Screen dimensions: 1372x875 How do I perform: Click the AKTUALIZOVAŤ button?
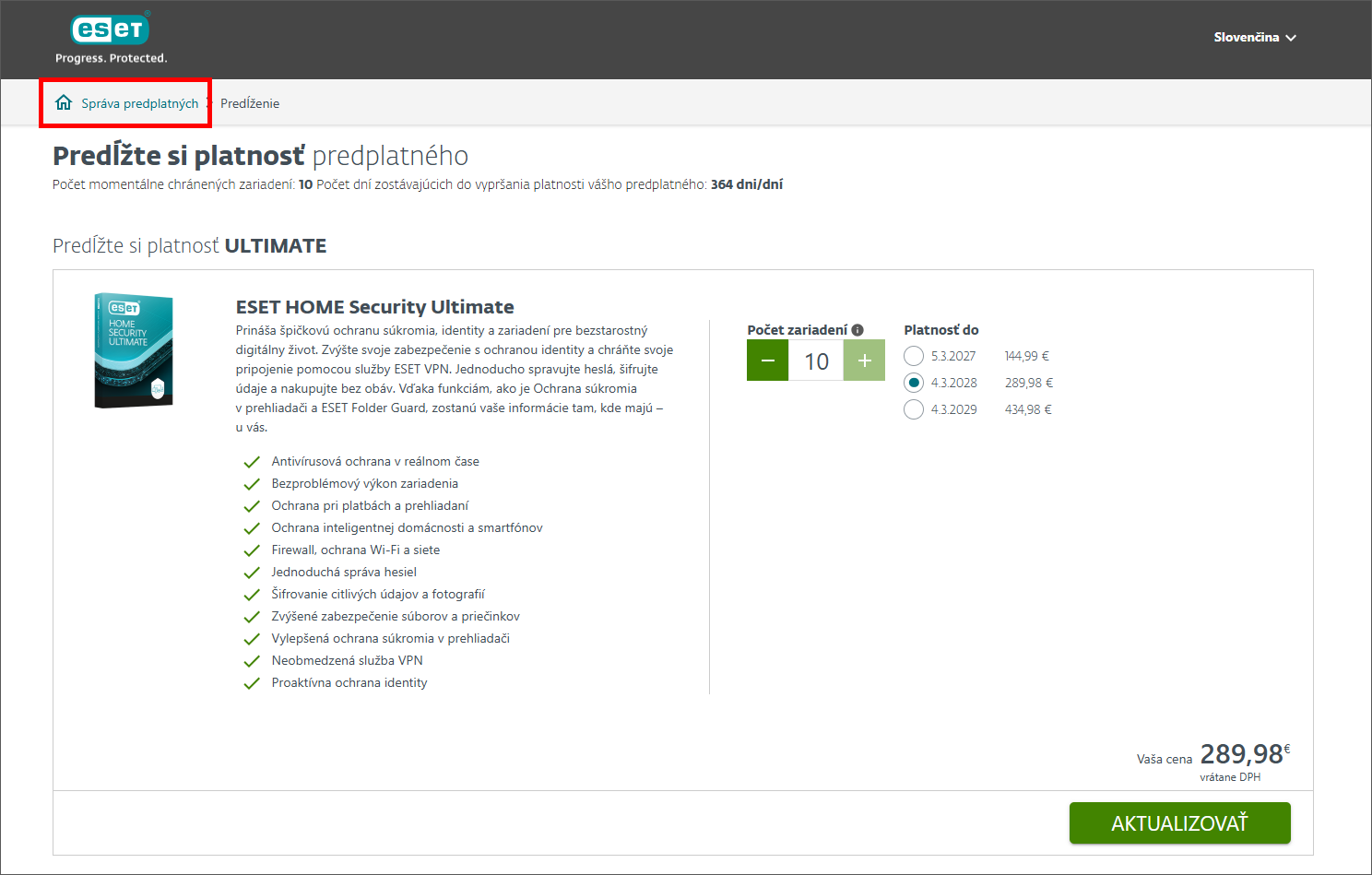tap(1179, 823)
